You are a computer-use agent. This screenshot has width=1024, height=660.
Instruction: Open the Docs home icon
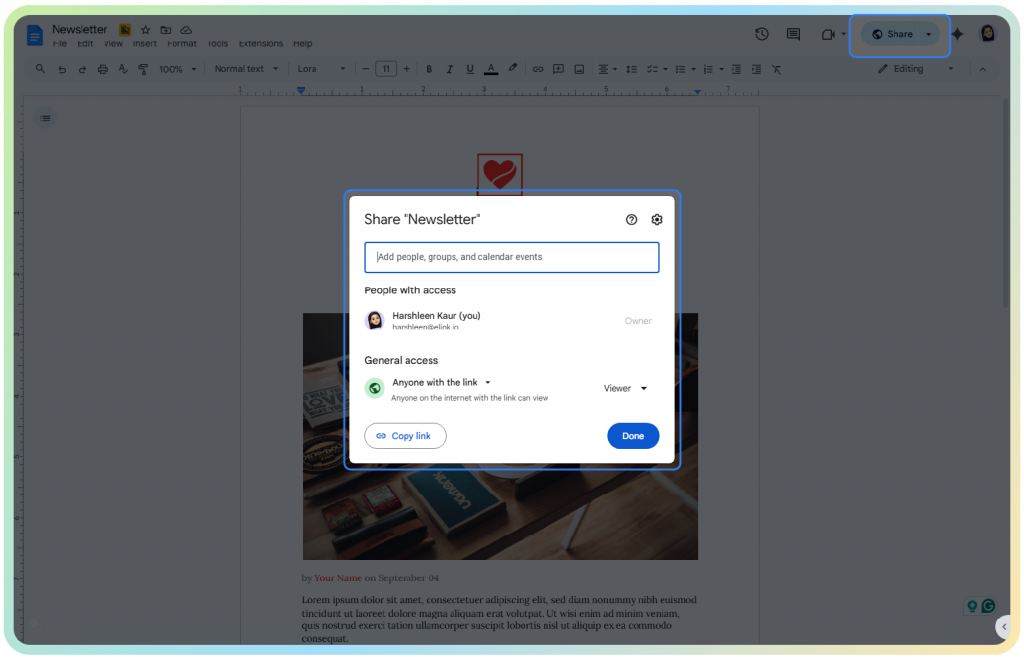tap(35, 35)
